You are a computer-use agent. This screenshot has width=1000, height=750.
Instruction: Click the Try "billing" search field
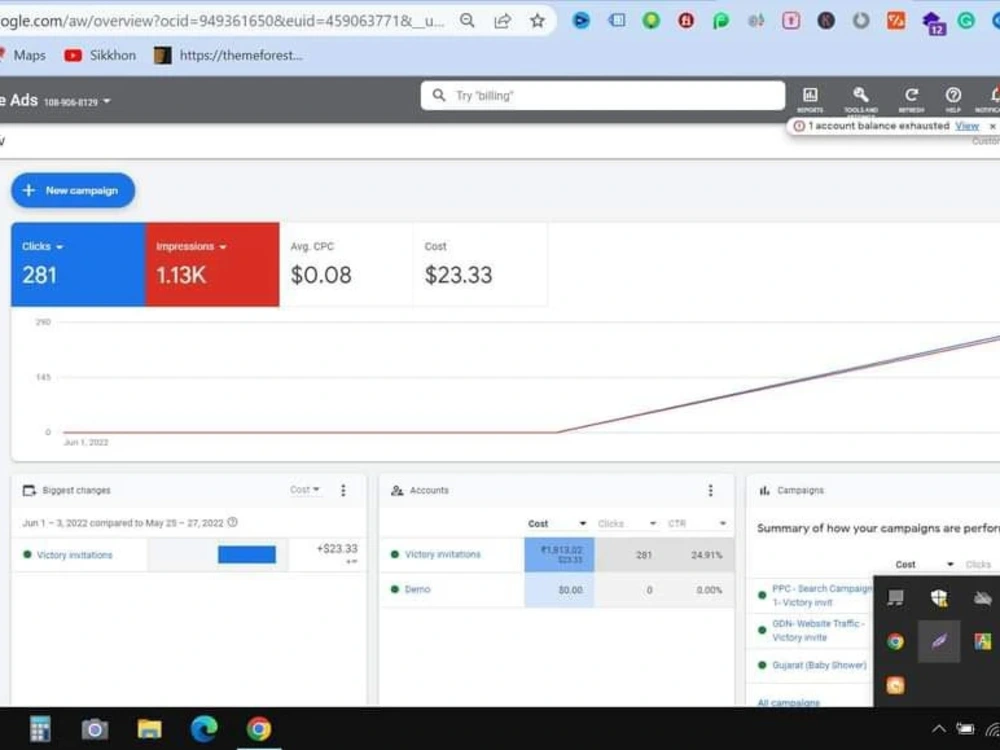pyautogui.click(x=603, y=96)
